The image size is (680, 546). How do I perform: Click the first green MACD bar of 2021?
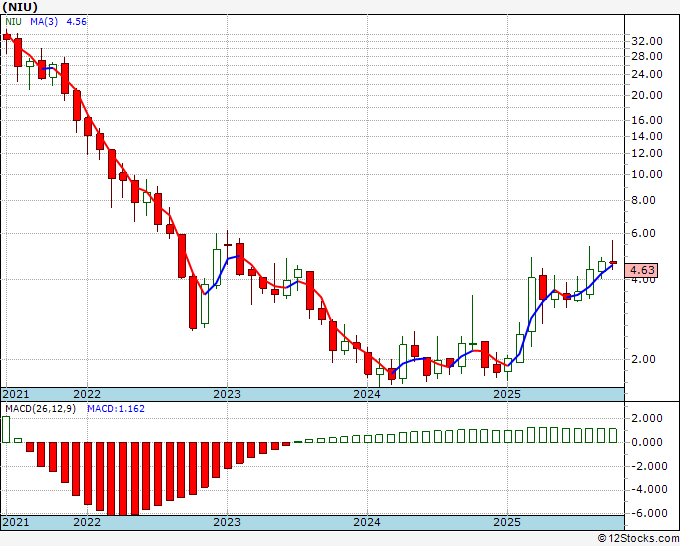(6, 429)
